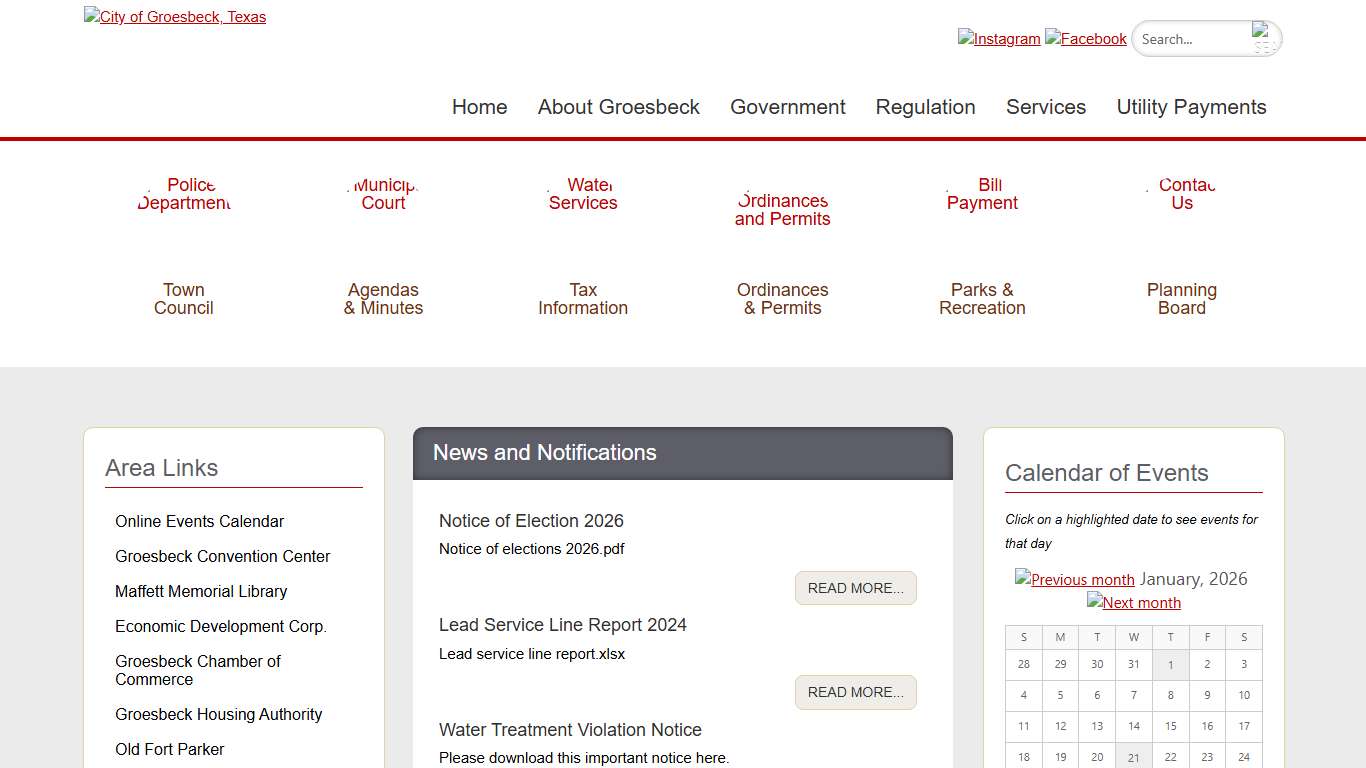The height and width of the screenshot is (768, 1366).
Task: Expand the About Groesbeck menu
Action: click(618, 107)
